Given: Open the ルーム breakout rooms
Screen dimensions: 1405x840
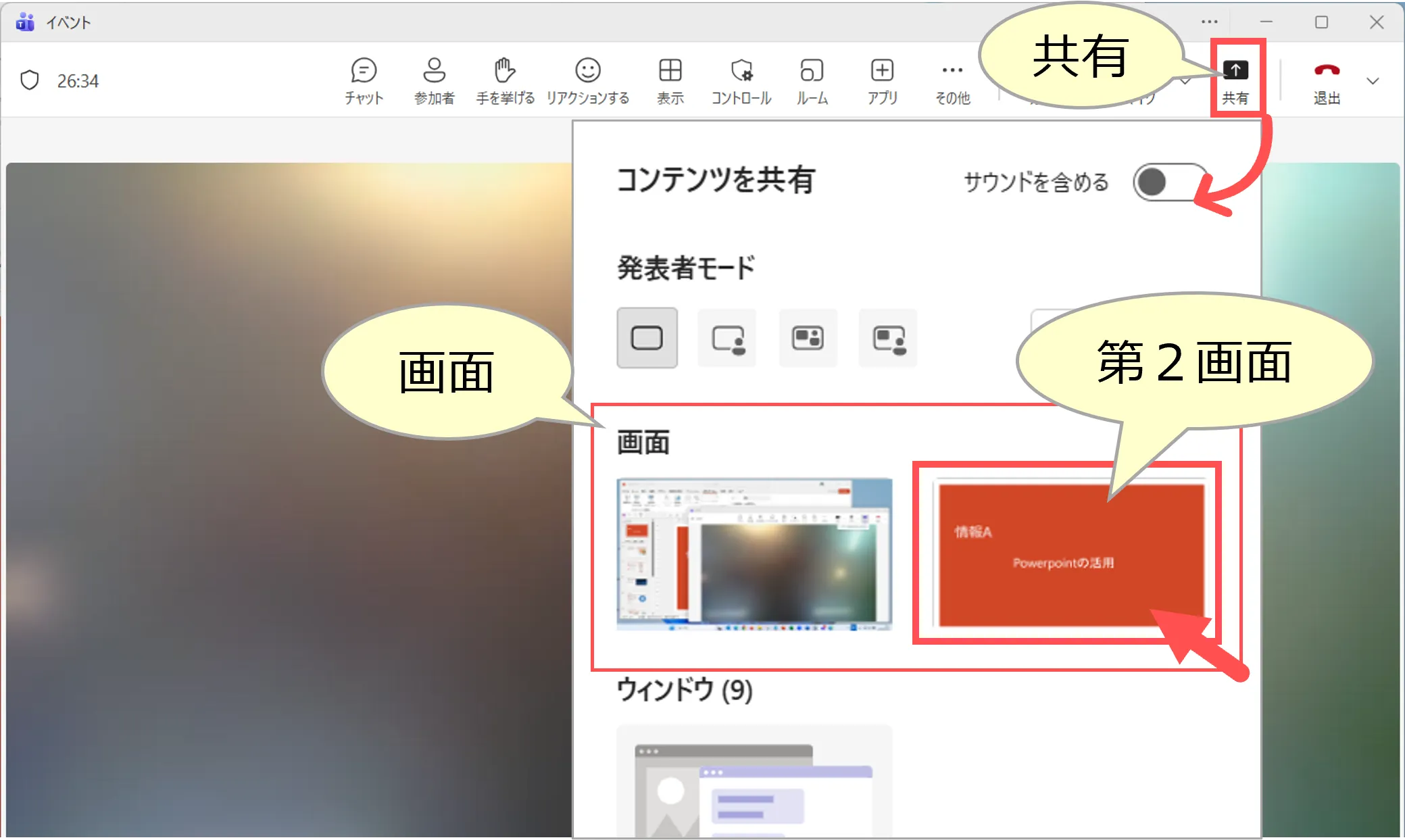Looking at the screenshot, I should [812, 80].
